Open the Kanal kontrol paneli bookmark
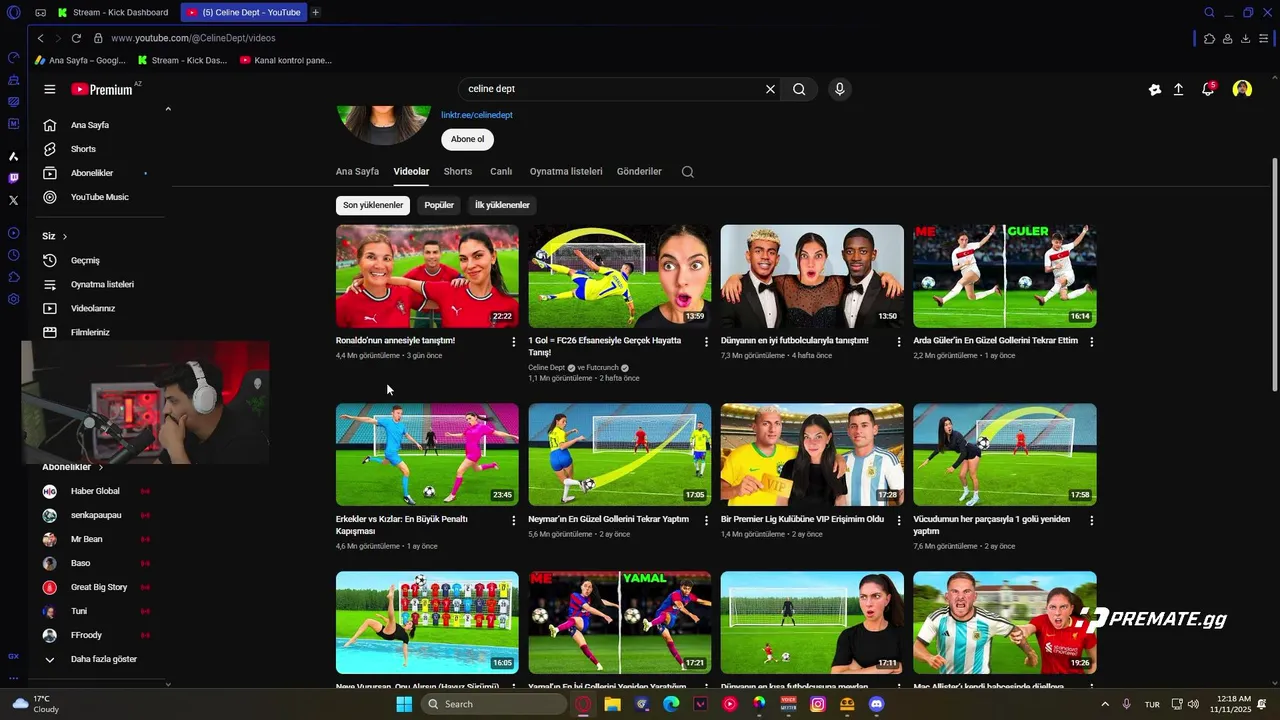Screen dimensions: 1280x720 point(286,60)
